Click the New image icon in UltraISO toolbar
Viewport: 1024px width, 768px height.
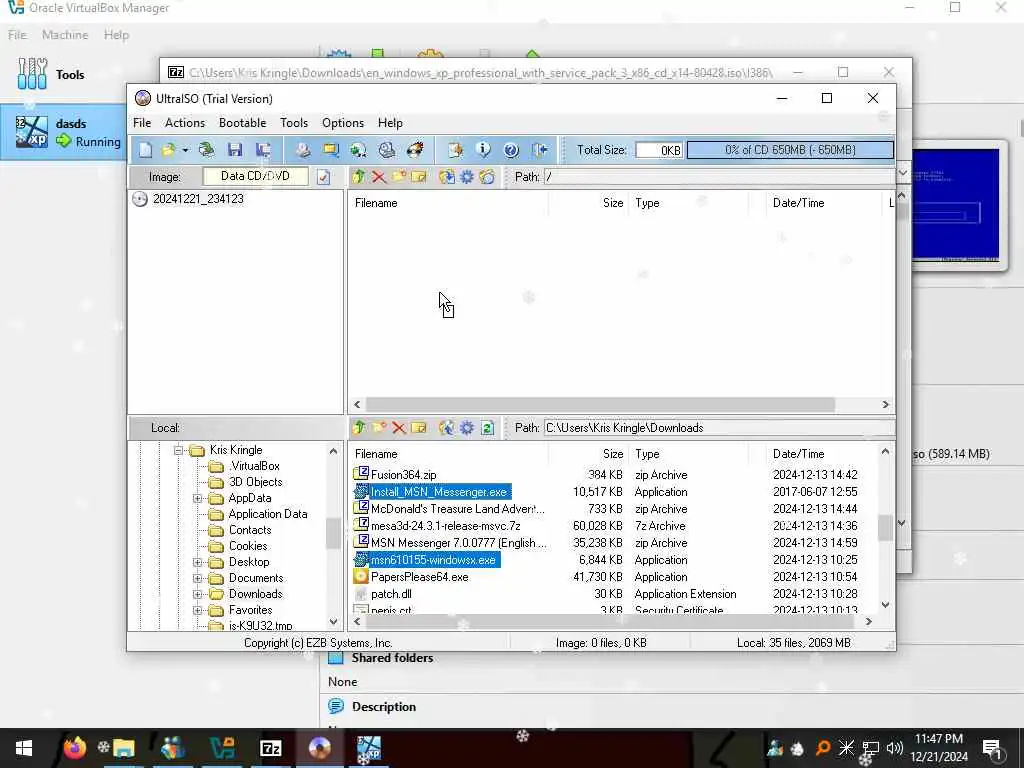tap(145, 150)
